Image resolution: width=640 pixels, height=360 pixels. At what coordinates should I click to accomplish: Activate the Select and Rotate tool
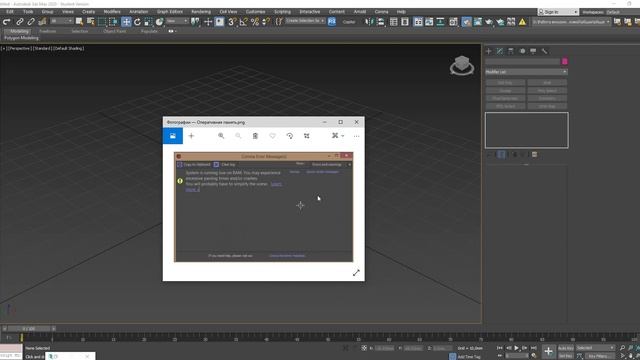point(138,22)
